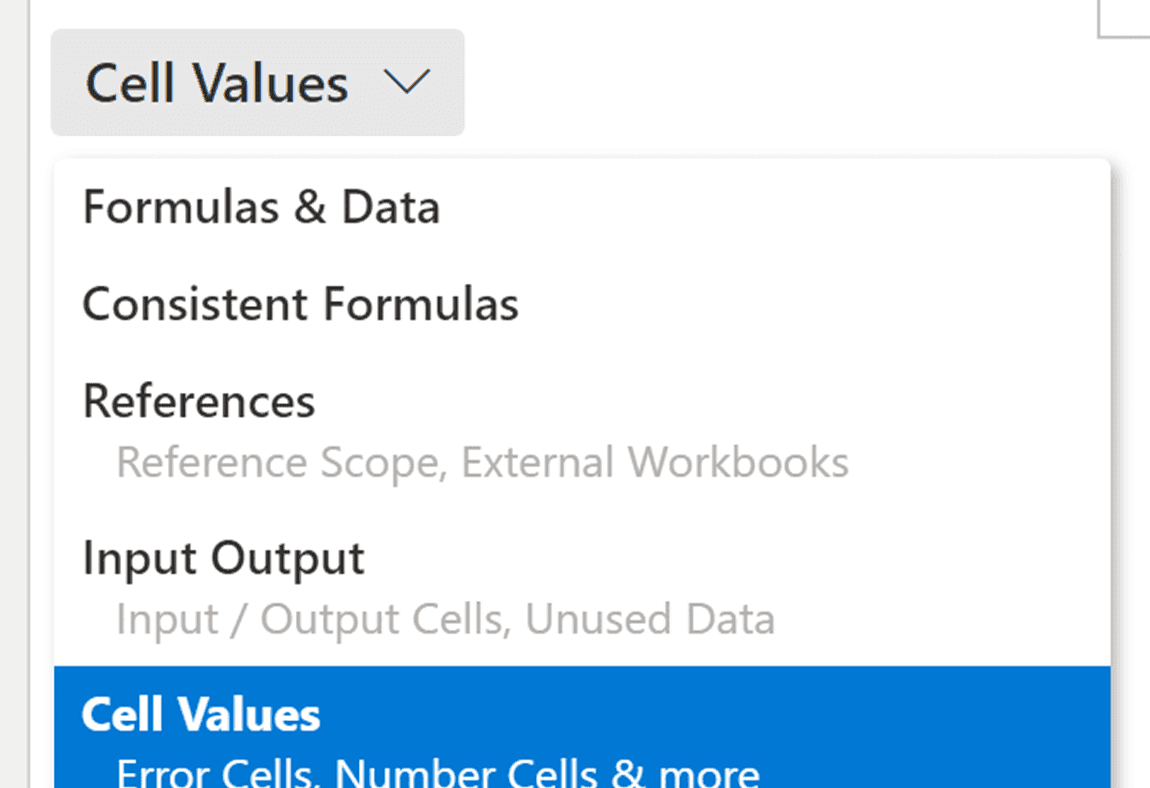Click the gray strip along the left edge

tap(14, 400)
